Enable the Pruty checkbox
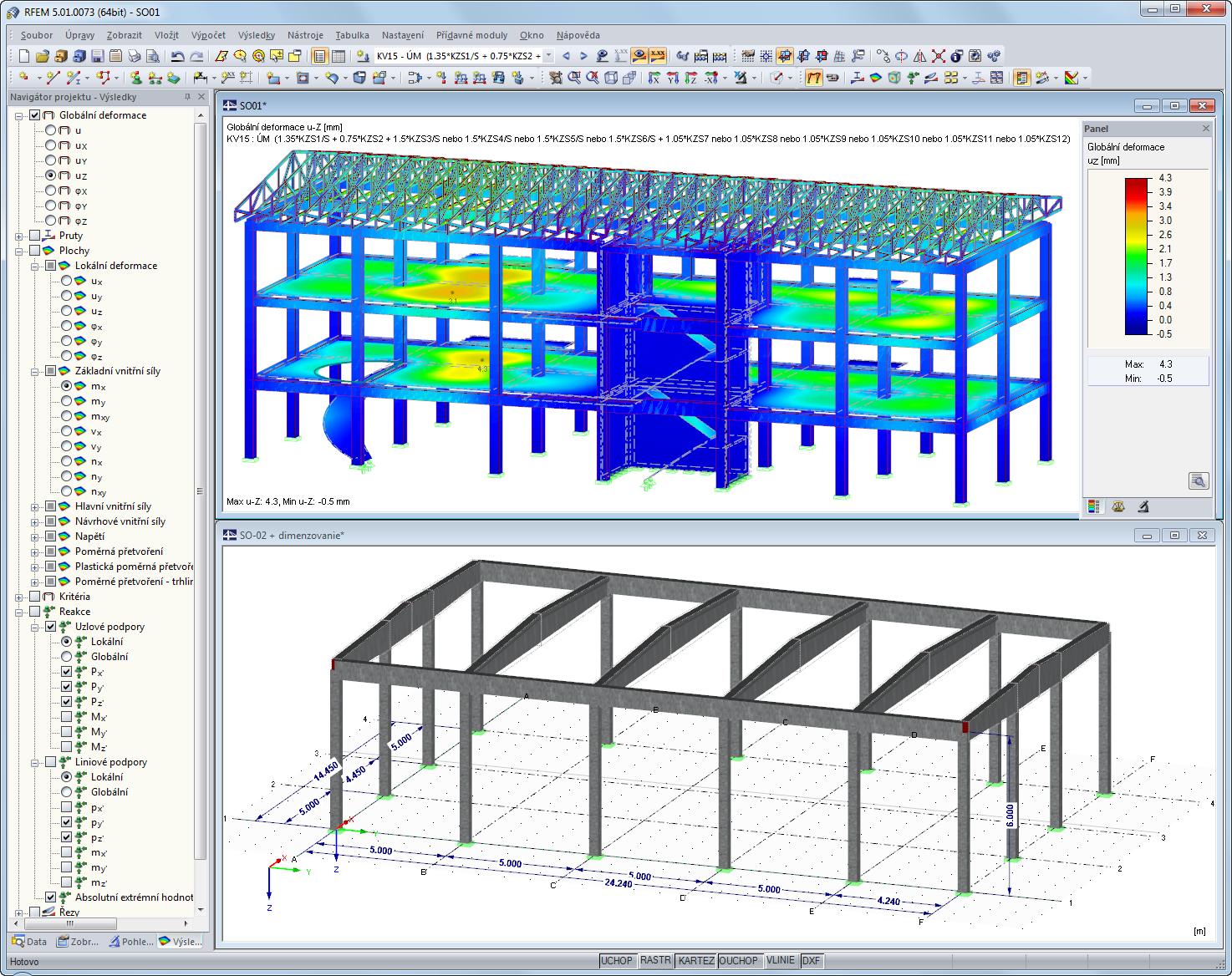The image size is (1232, 976). tap(35, 236)
